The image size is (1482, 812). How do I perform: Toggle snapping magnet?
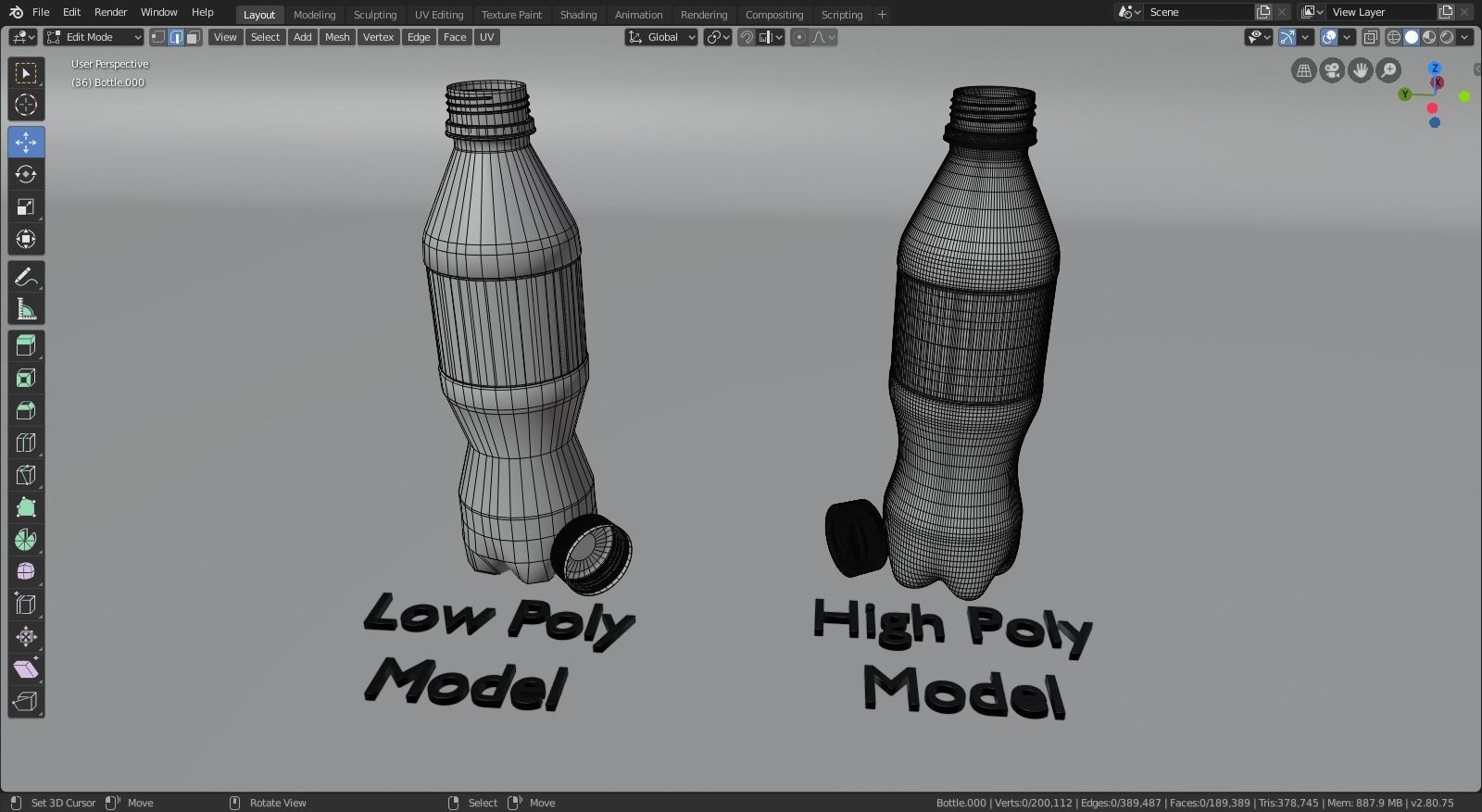click(747, 37)
